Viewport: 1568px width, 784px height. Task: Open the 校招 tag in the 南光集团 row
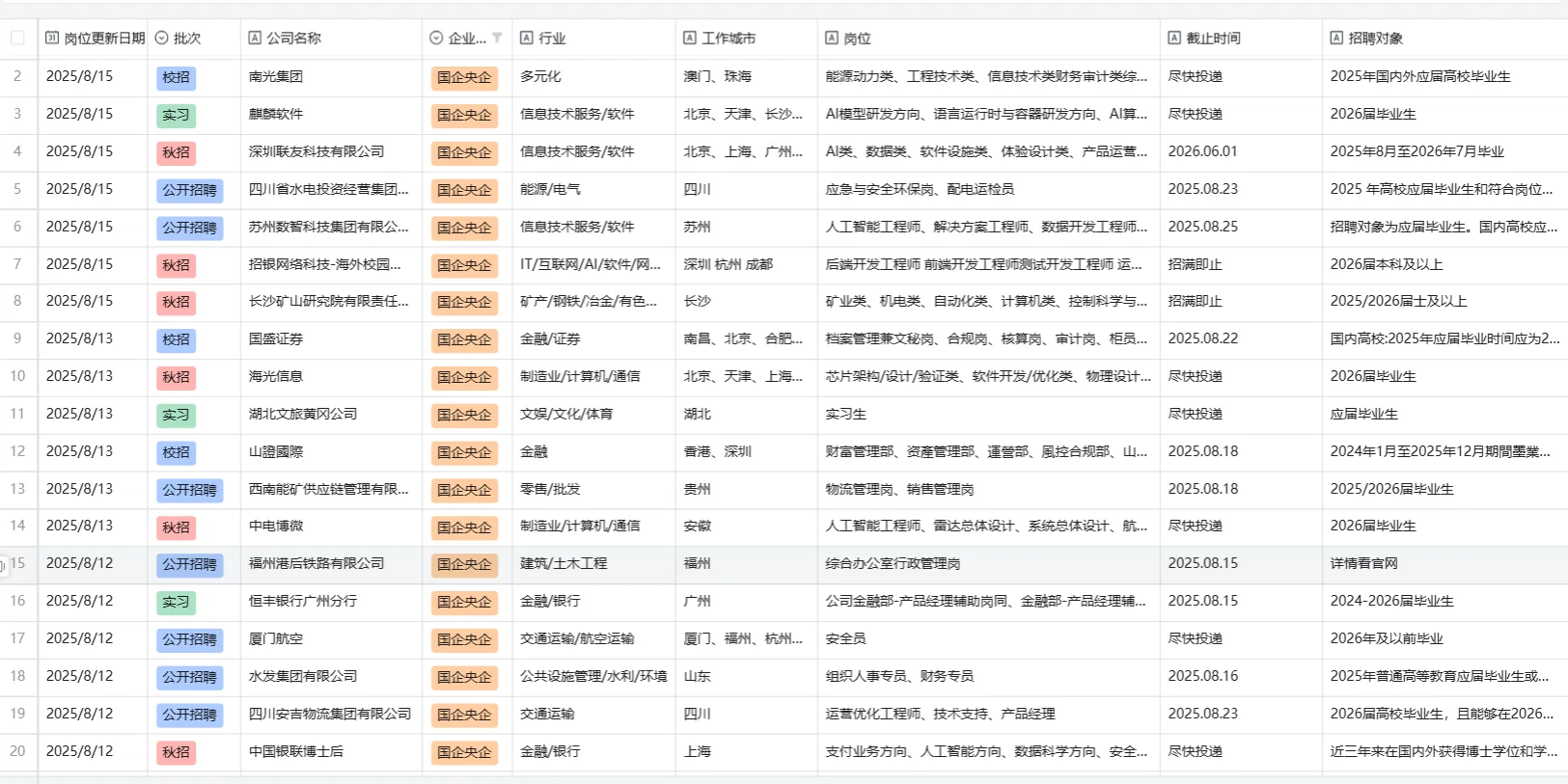(177, 78)
